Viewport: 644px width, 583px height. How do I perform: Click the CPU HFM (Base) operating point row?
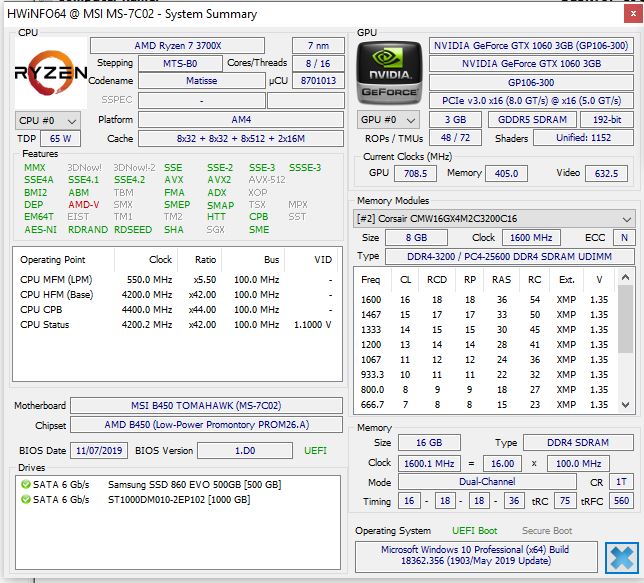pyautogui.click(x=177, y=295)
